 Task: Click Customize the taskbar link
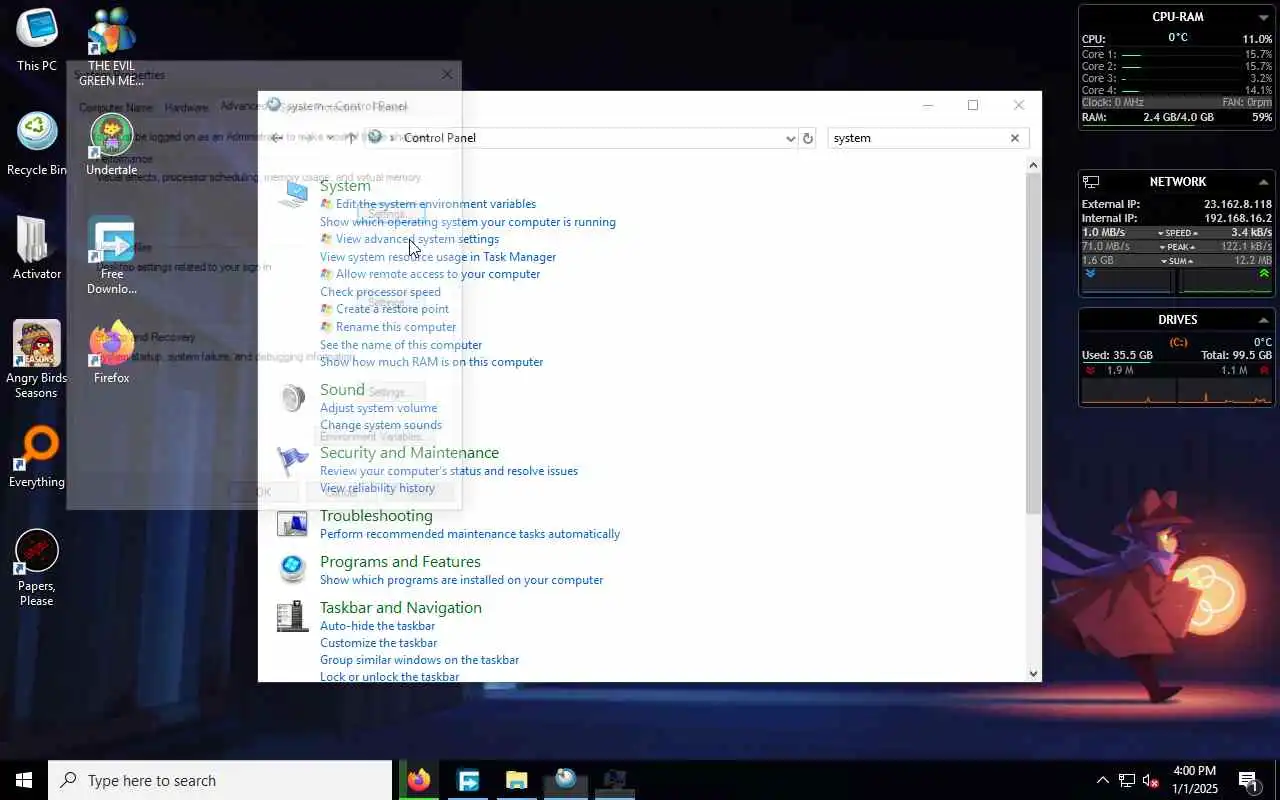(378, 643)
